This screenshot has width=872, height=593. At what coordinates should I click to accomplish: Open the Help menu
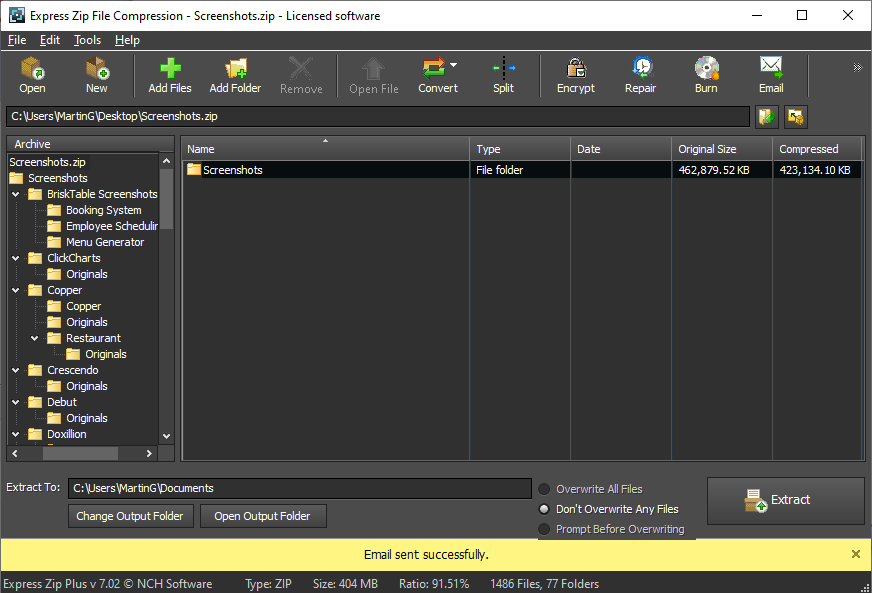(x=127, y=40)
